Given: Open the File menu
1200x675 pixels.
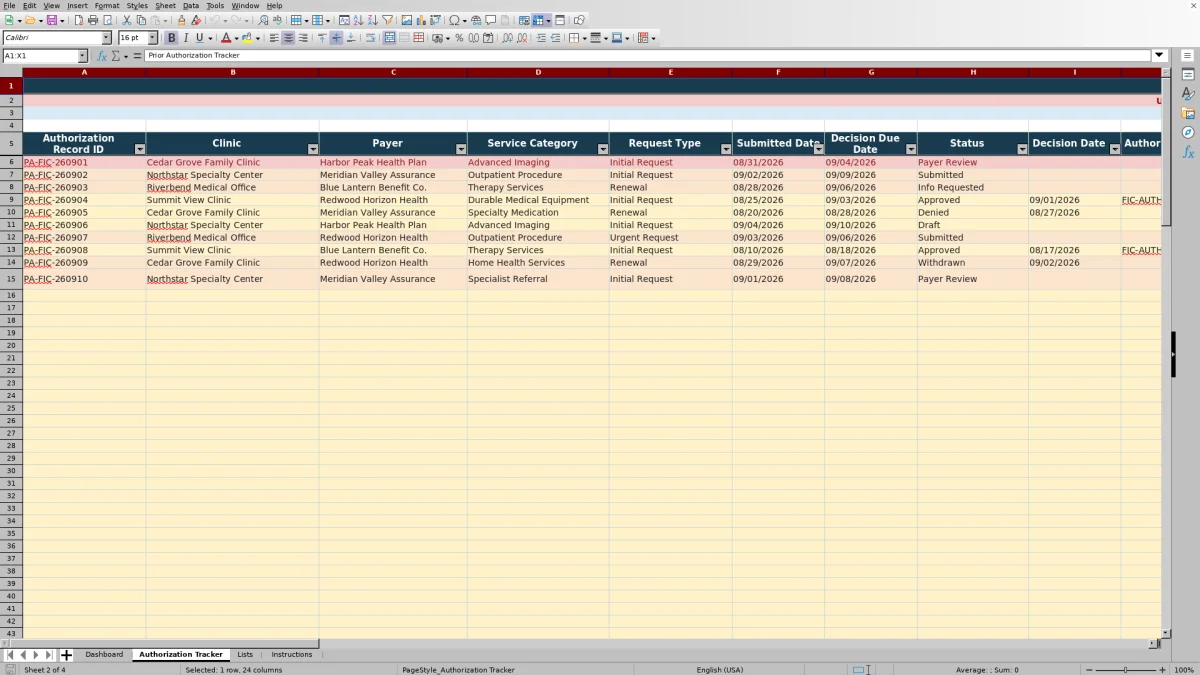Looking at the screenshot, I should (x=9, y=6).
